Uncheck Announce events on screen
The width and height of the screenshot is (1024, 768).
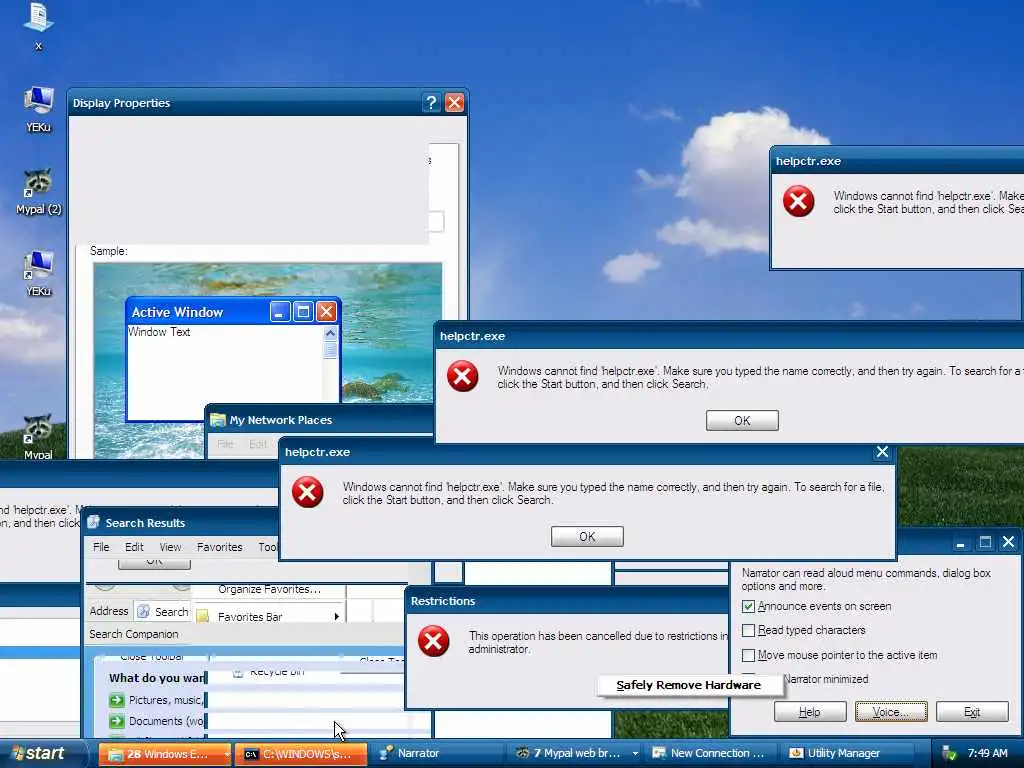click(748, 607)
